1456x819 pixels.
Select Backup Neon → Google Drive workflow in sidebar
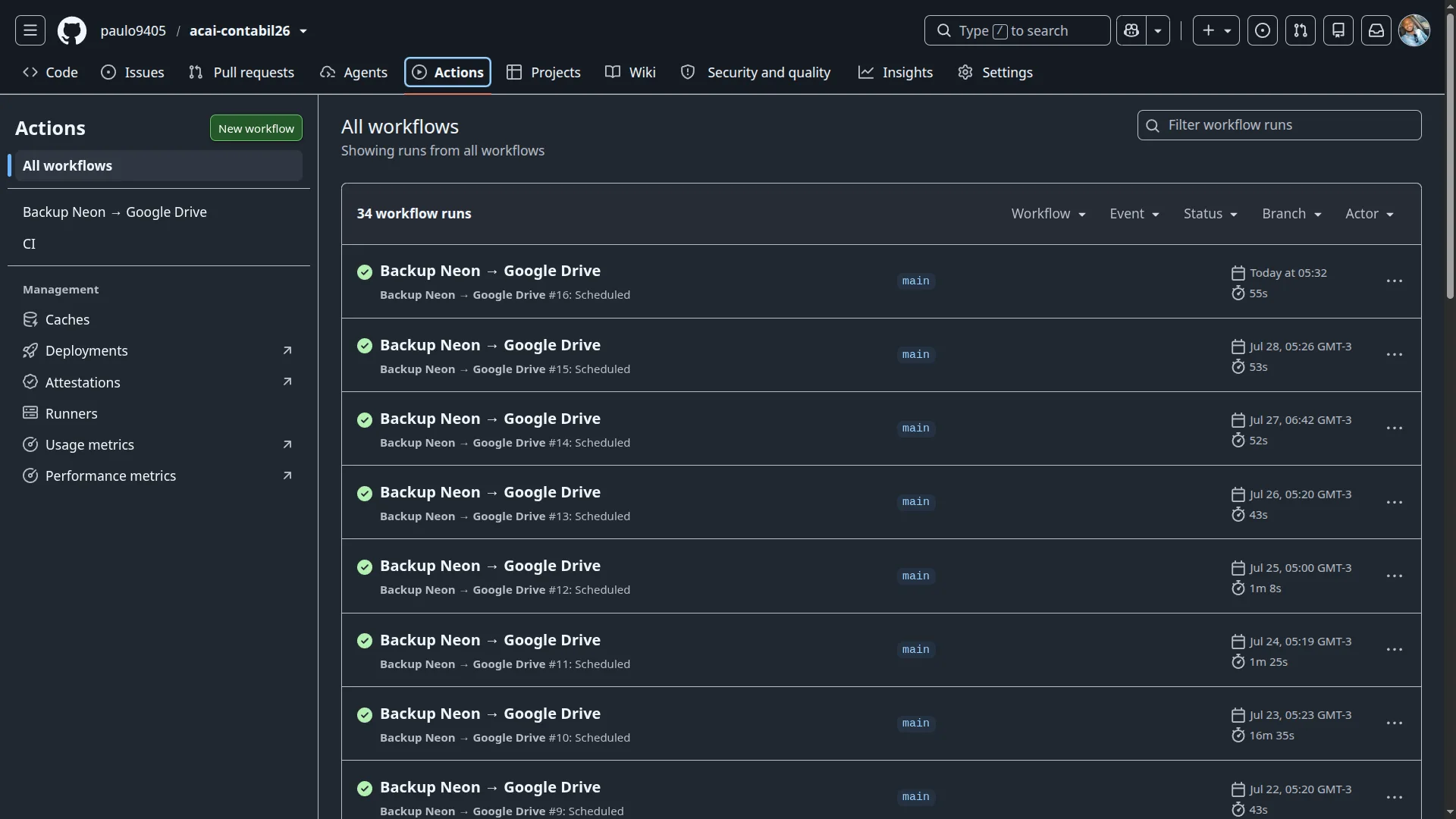coord(158,212)
